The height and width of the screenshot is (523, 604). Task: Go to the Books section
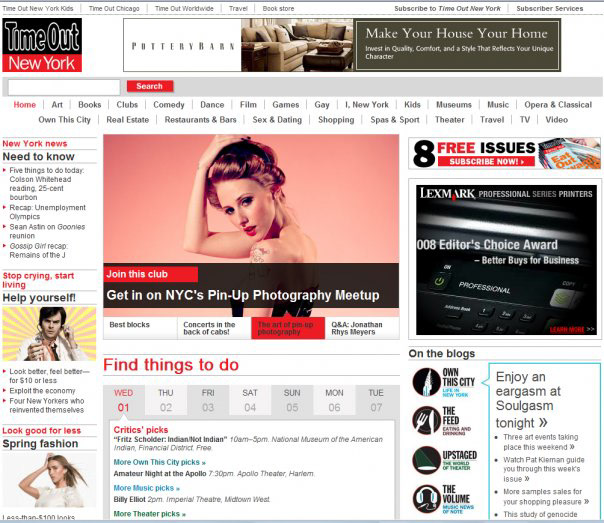coord(90,105)
